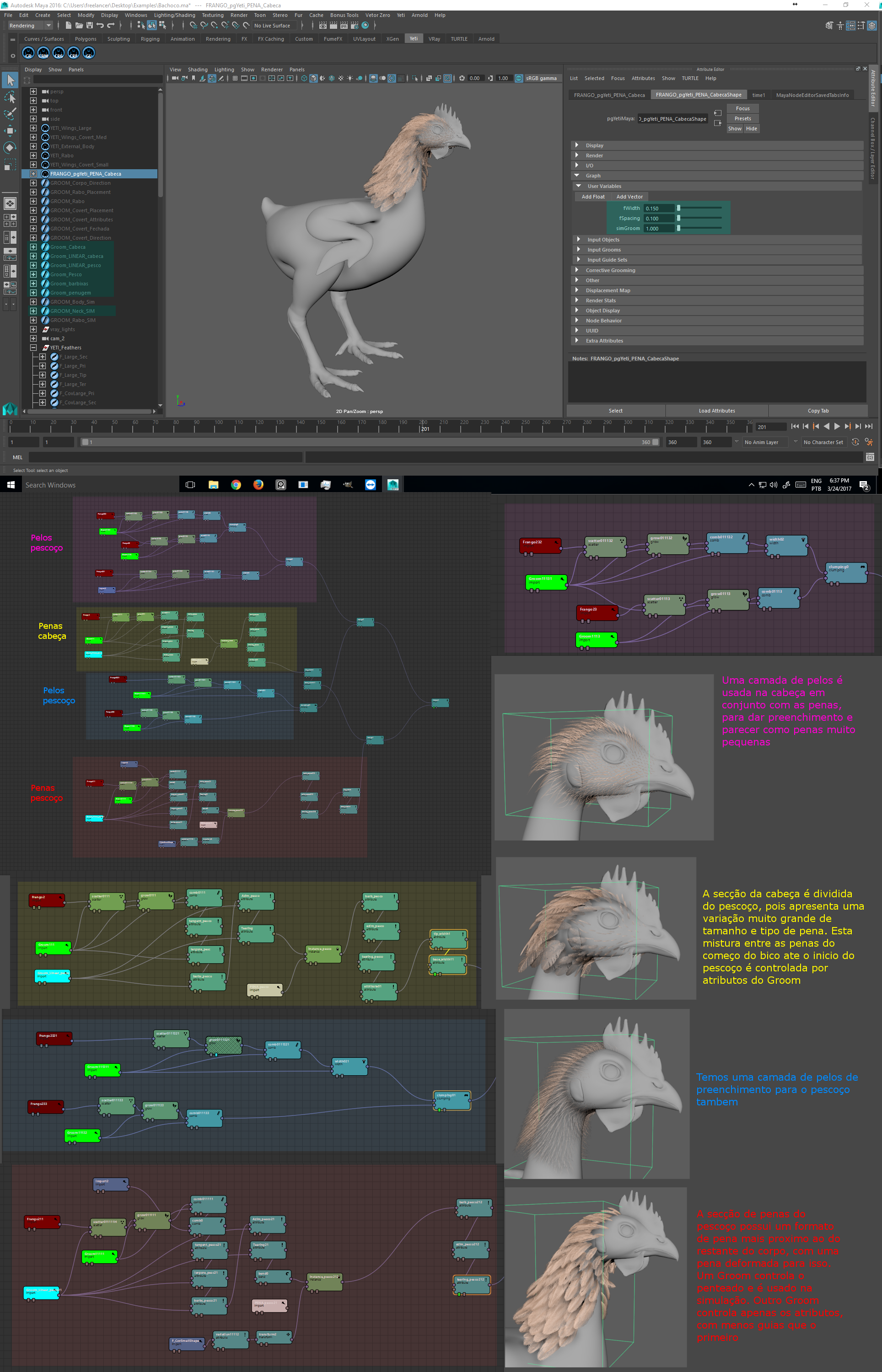Click the Load Attributes button
882x1372 pixels.
716,410
